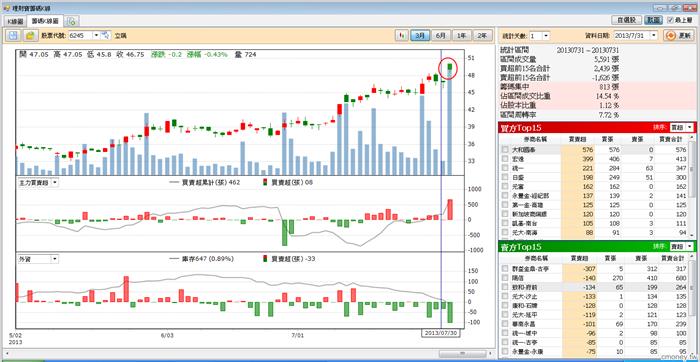Click the 區間周轉率 value 7.72 %

[x=609, y=115]
